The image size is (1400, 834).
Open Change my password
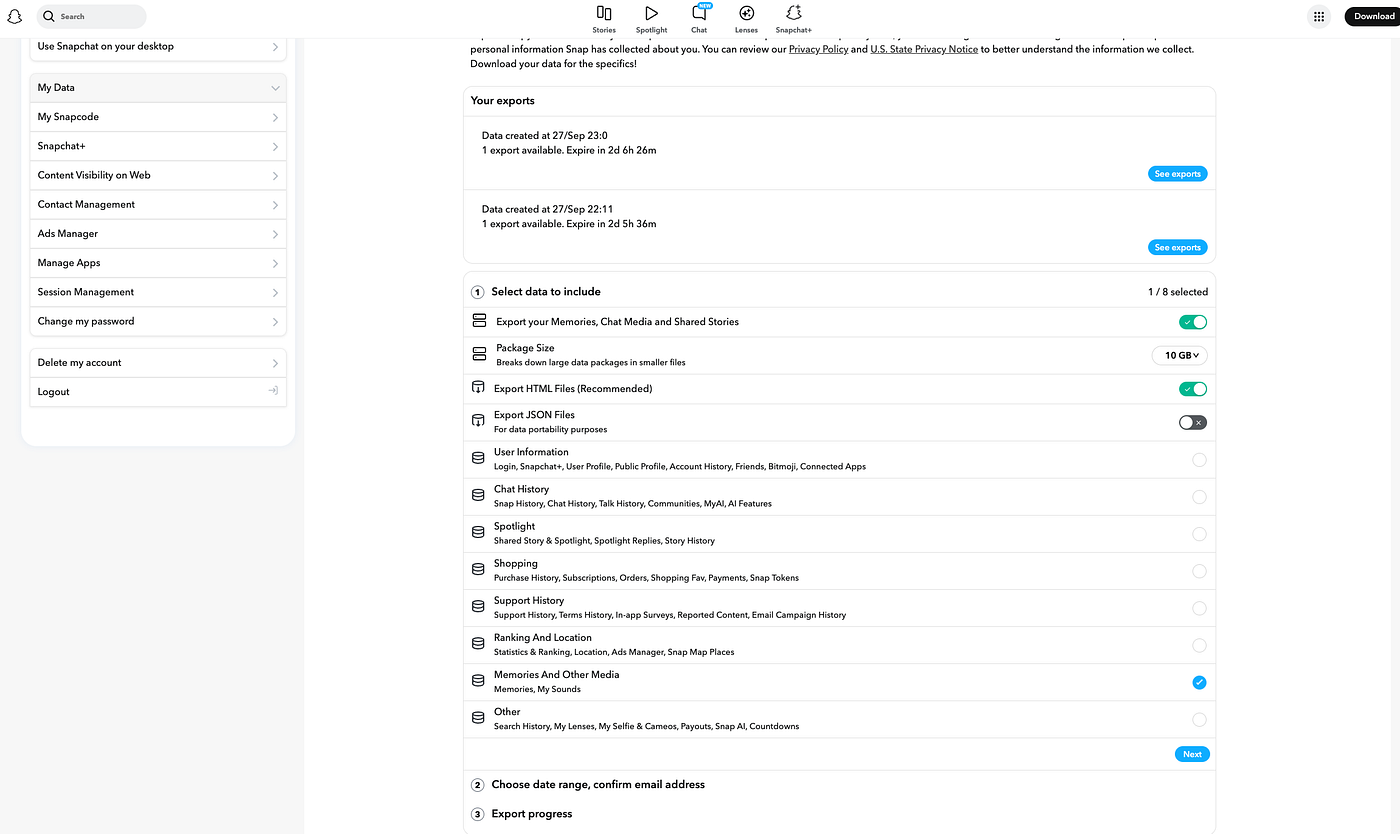coord(158,321)
